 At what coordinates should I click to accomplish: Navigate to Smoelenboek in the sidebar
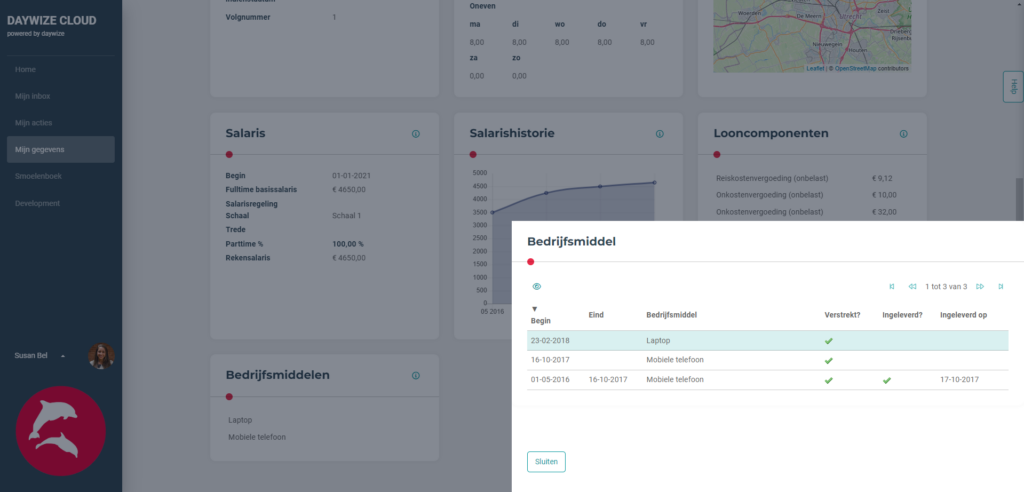pyautogui.click(x=38, y=176)
